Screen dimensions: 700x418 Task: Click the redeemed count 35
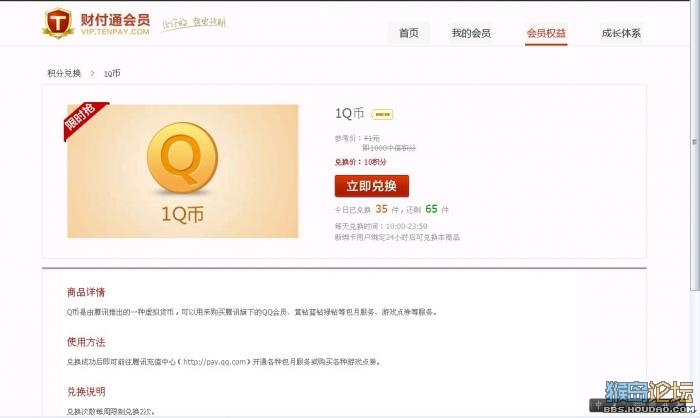pos(381,209)
